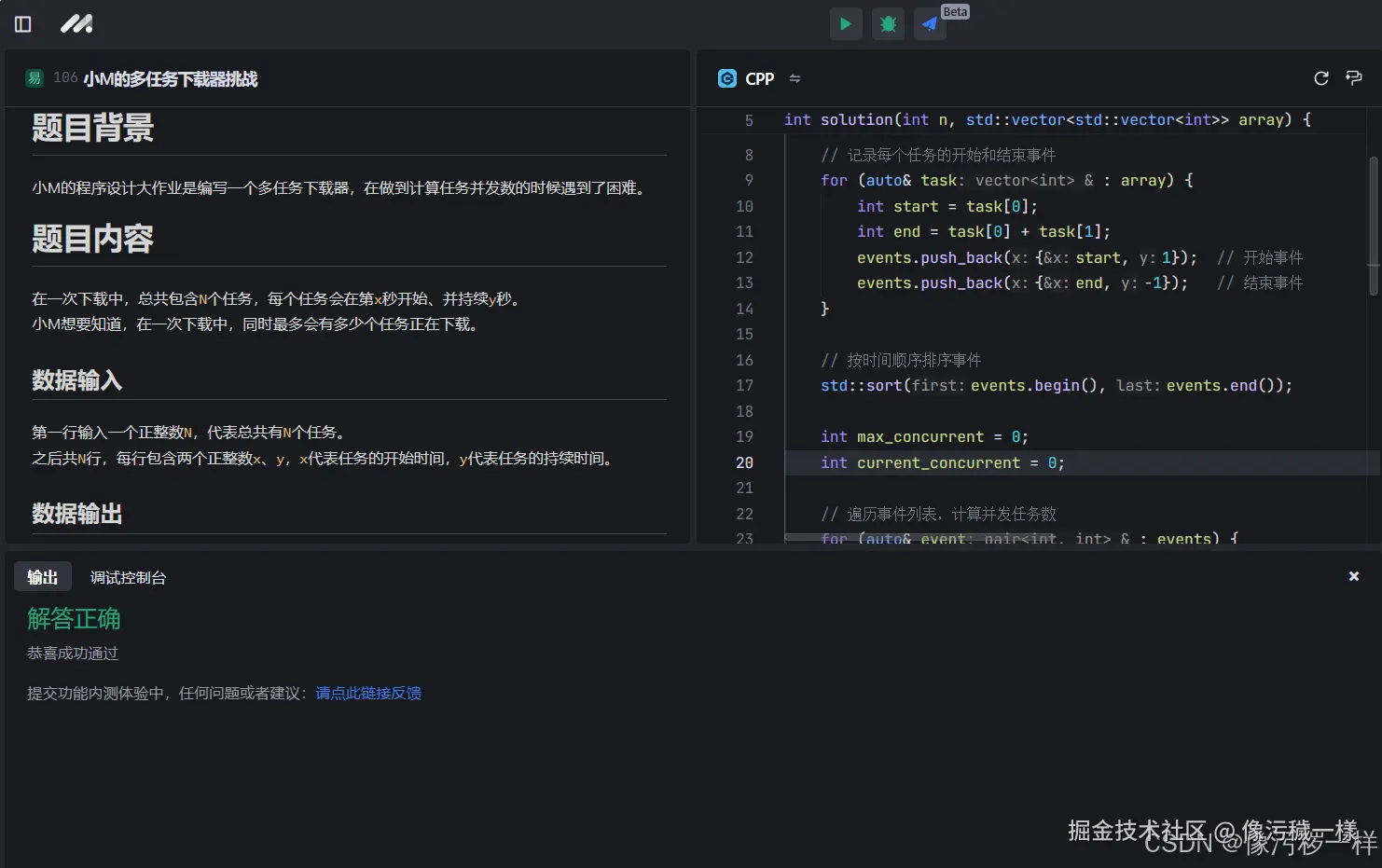Reset the code with refresh icon
The height and width of the screenshot is (868, 1382).
1321,78
